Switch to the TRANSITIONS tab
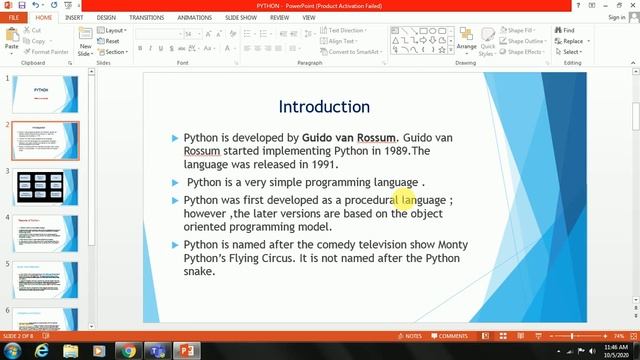Image resolution: width=640 pixels, height=360 pixels. pyautogui.click(x=147, y=18)
